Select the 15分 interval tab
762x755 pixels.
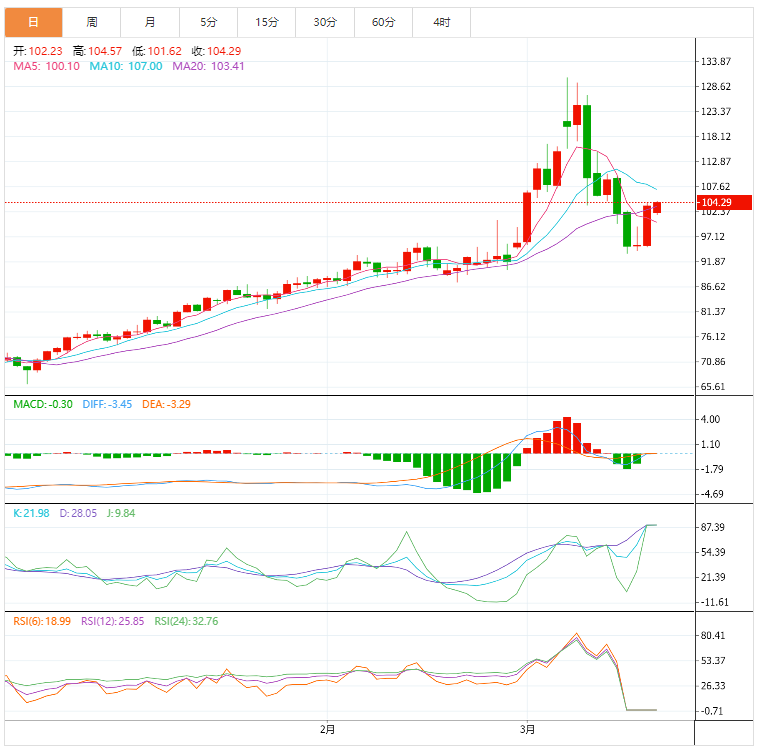tap(267, 22)
